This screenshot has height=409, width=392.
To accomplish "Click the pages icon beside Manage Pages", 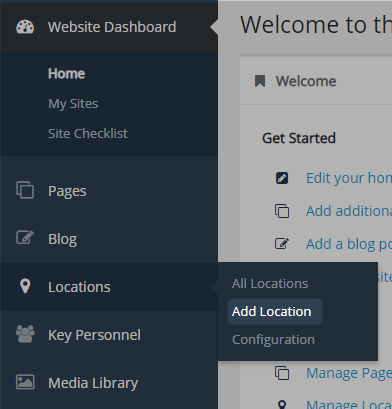I will click(x=282, y=373).
